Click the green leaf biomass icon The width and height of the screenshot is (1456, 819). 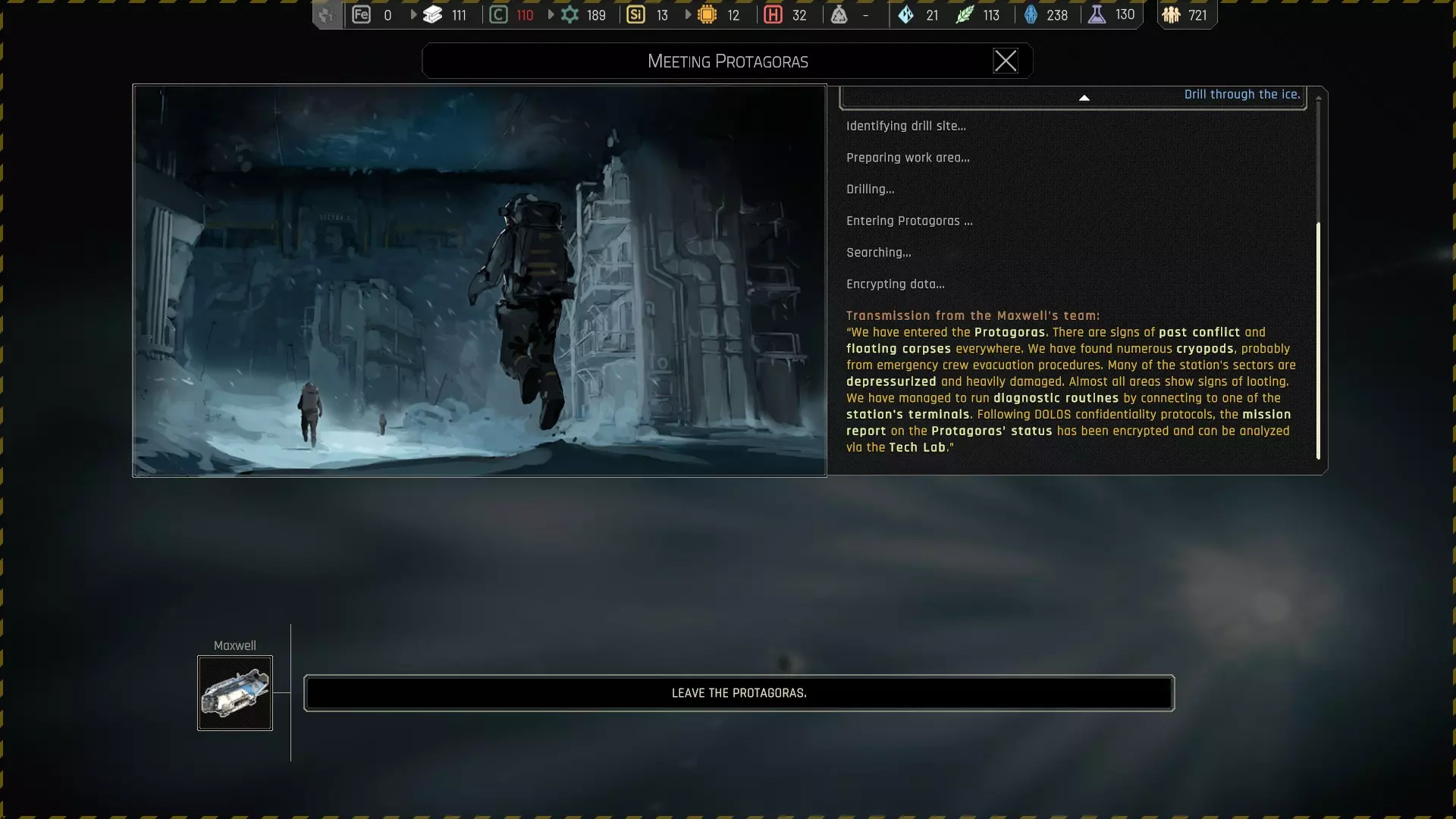coord(964,14)
